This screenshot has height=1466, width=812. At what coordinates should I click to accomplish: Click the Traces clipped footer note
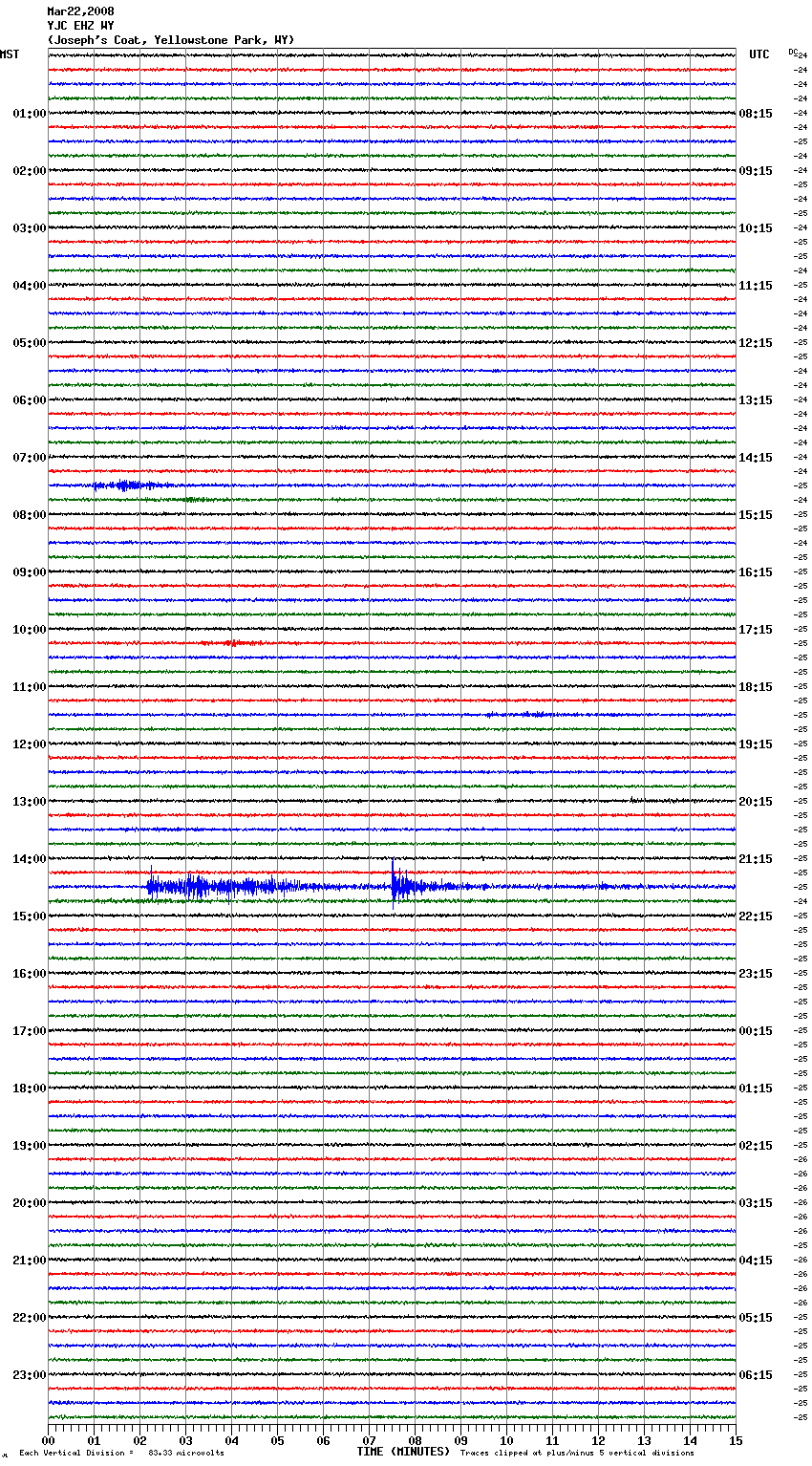coord(577,1454)
